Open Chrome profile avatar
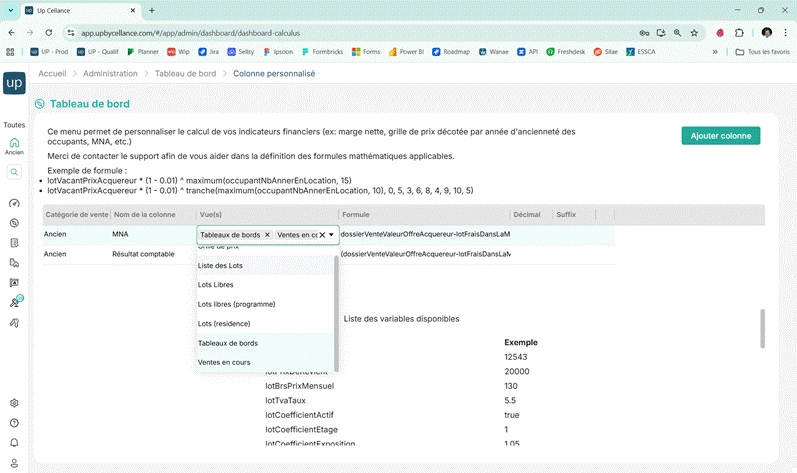This screenshot has height=473, width=797. [767, 33]
